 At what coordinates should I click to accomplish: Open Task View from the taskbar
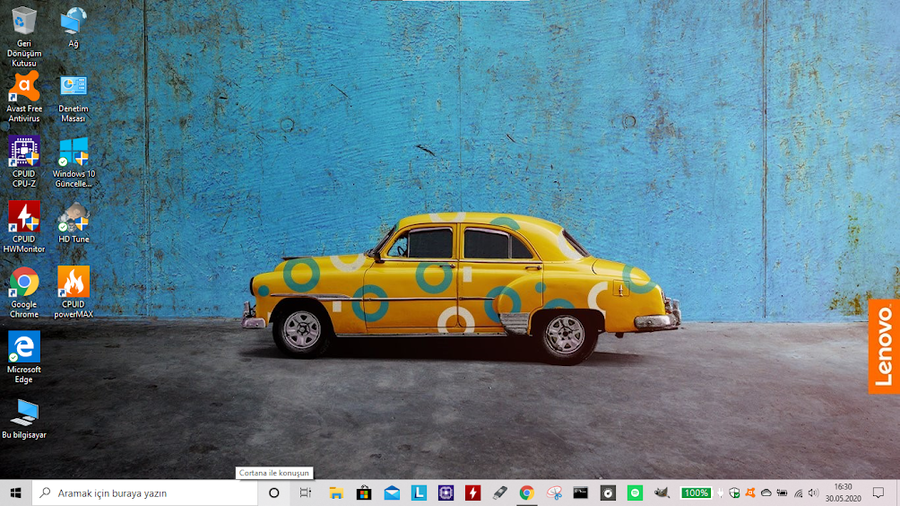[305, 493]
